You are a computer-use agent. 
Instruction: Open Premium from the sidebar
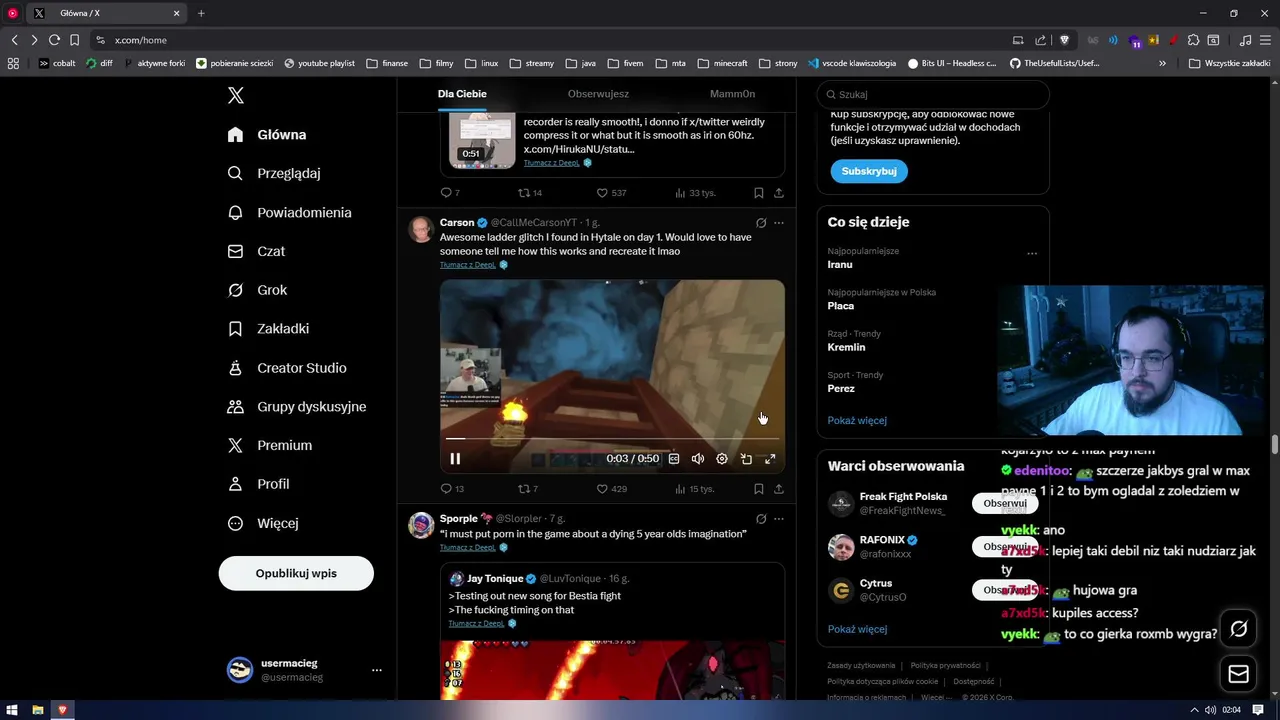(x=269, y=445)
